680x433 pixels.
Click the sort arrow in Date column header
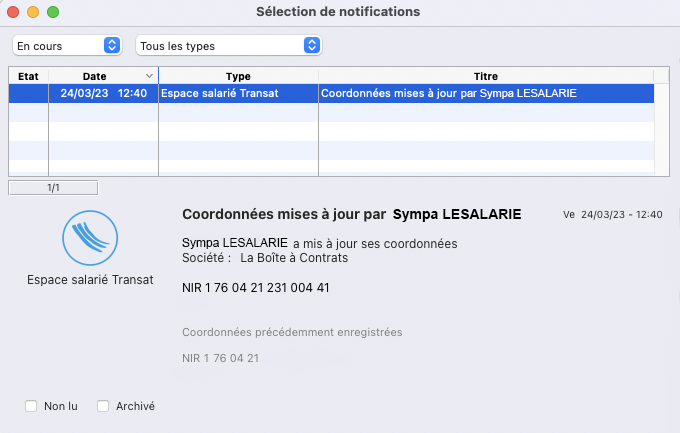pos(149,76)
